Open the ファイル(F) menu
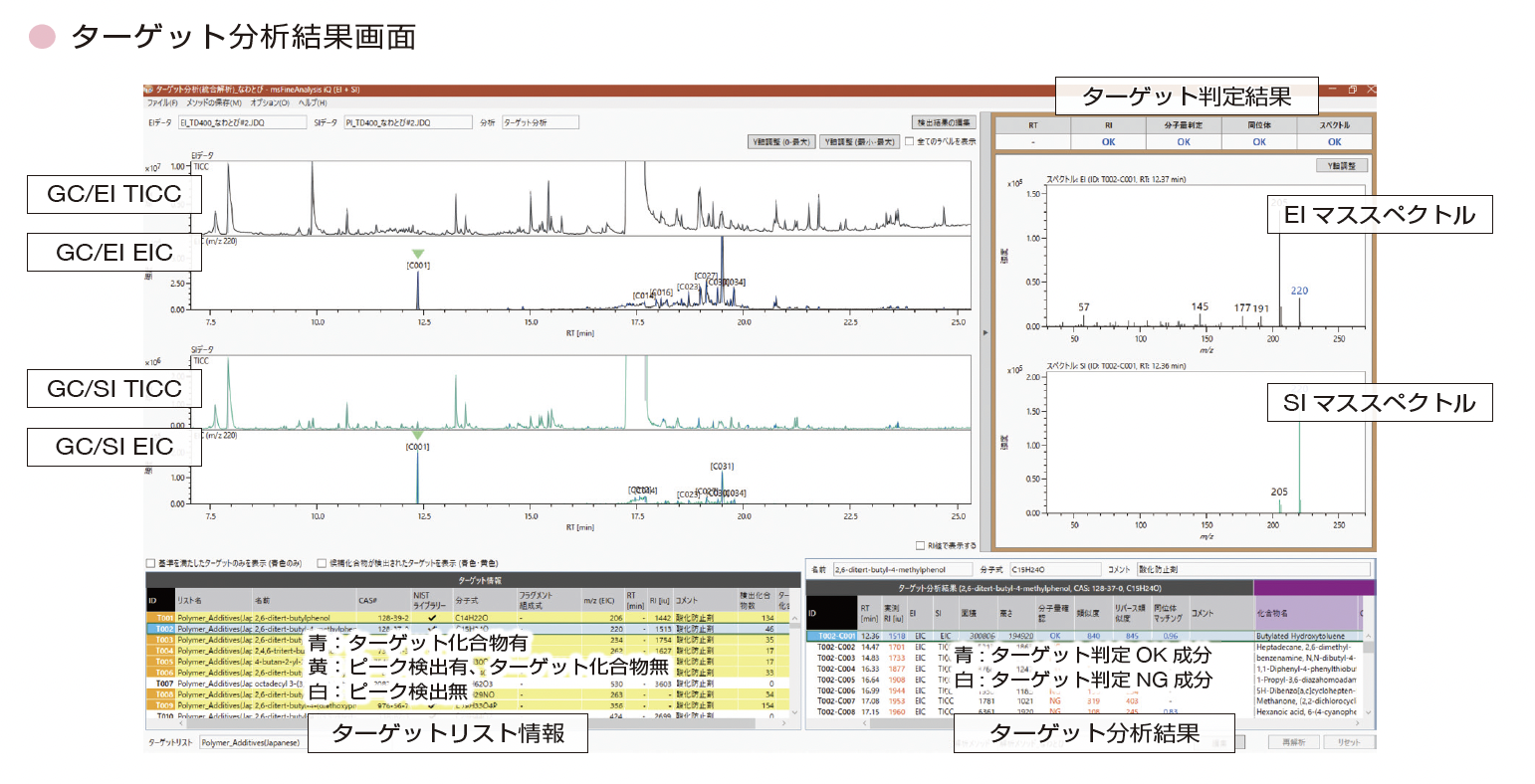Screen dimensions: 1535x784 pos(161,102)
